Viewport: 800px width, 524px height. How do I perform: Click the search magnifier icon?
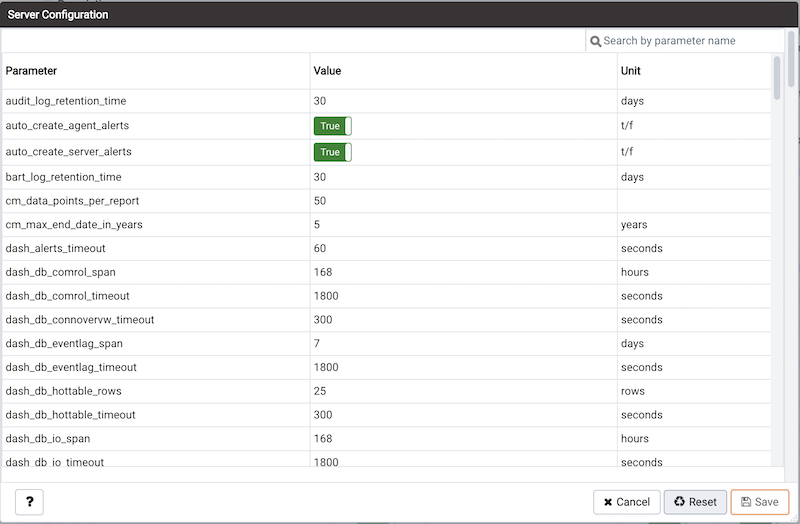click(x=595, y=41)
